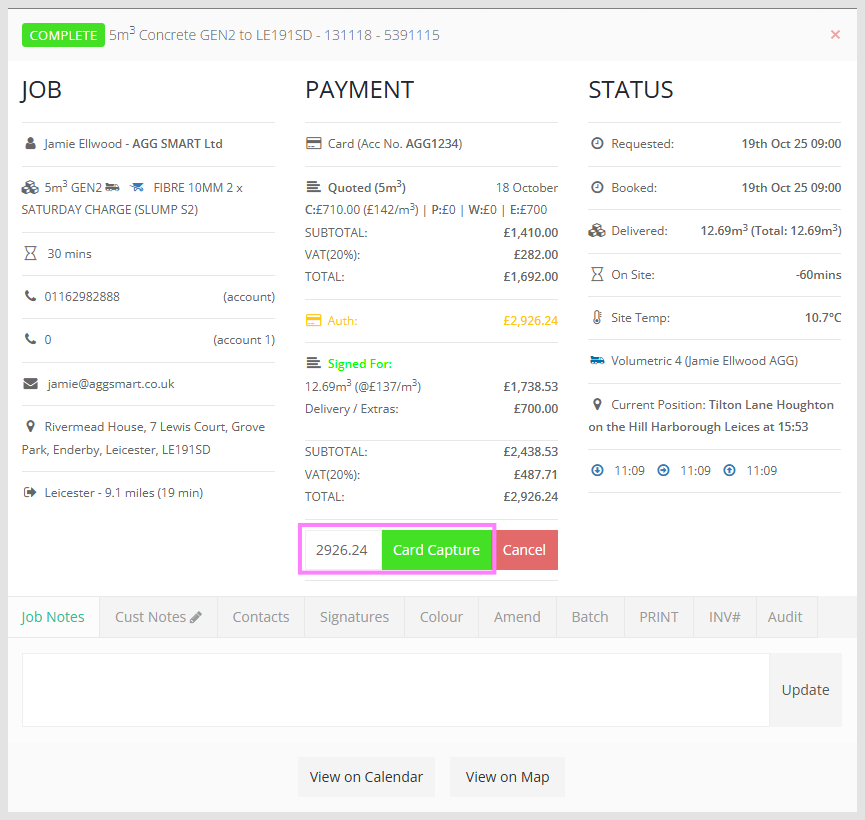
Task: Click the green Signed For label
Action: coord(360,364)
